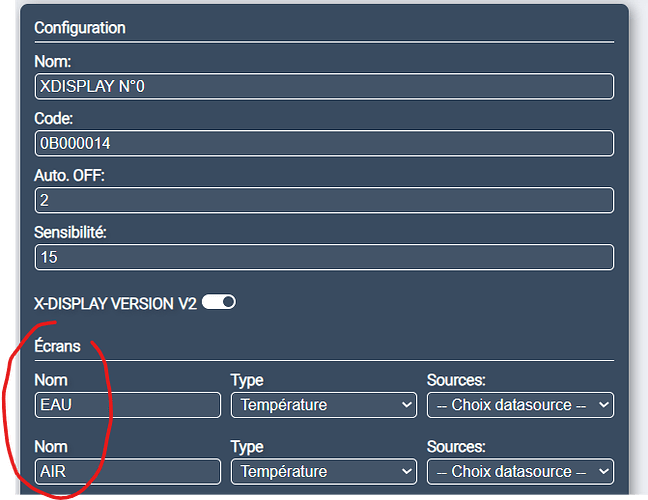Click the Auto. OFF: field label
This screenshot has width=648, height=500.
point(69,175)
